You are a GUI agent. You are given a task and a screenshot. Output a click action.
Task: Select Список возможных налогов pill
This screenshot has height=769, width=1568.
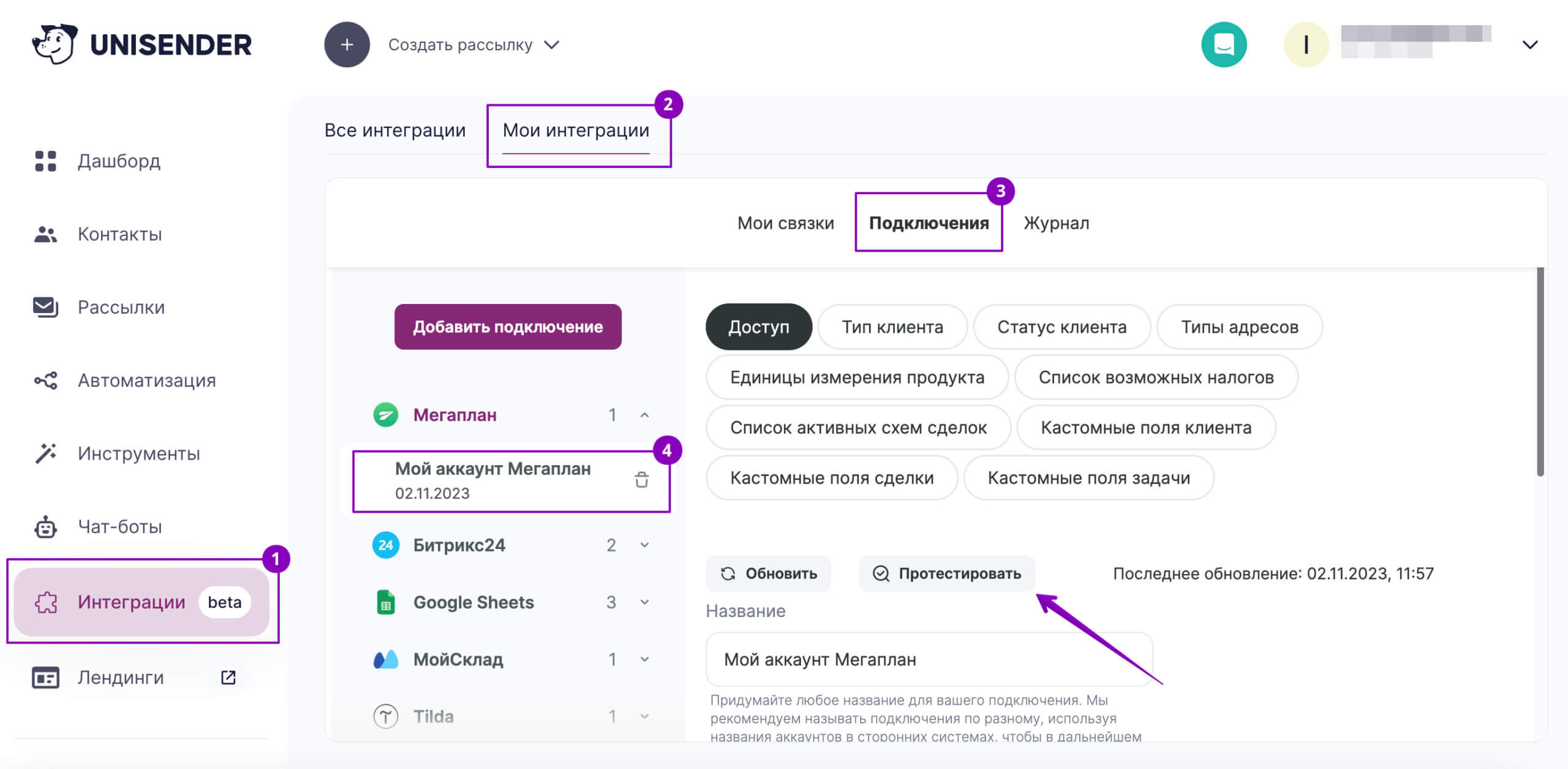tap(1156, 377)
